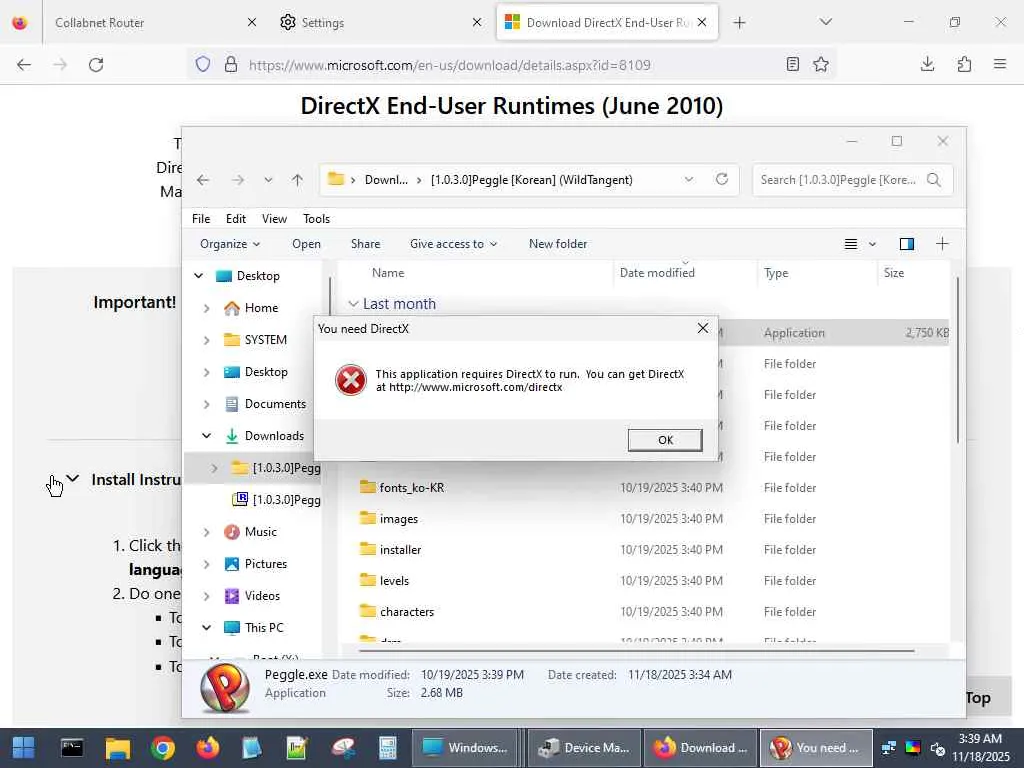Image resolution: width=1024 pixels, height=768 pixels.
Task: Close the You need DirectX dialog
Action: tap(703, 328)
